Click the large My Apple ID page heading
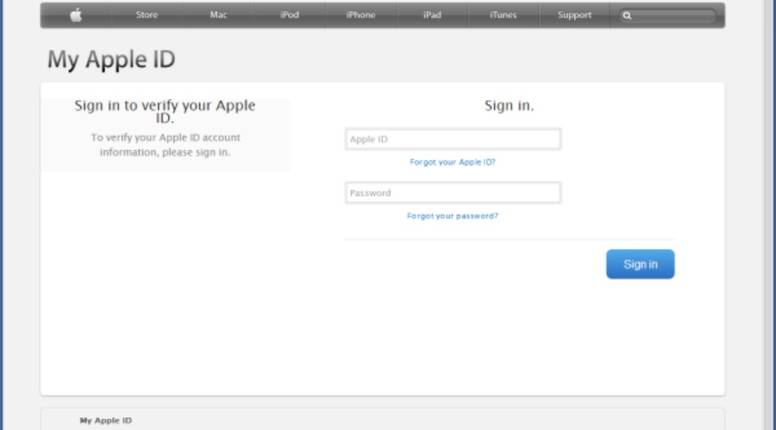Viewport: 776px width, 430px height. tap(111, 60)
